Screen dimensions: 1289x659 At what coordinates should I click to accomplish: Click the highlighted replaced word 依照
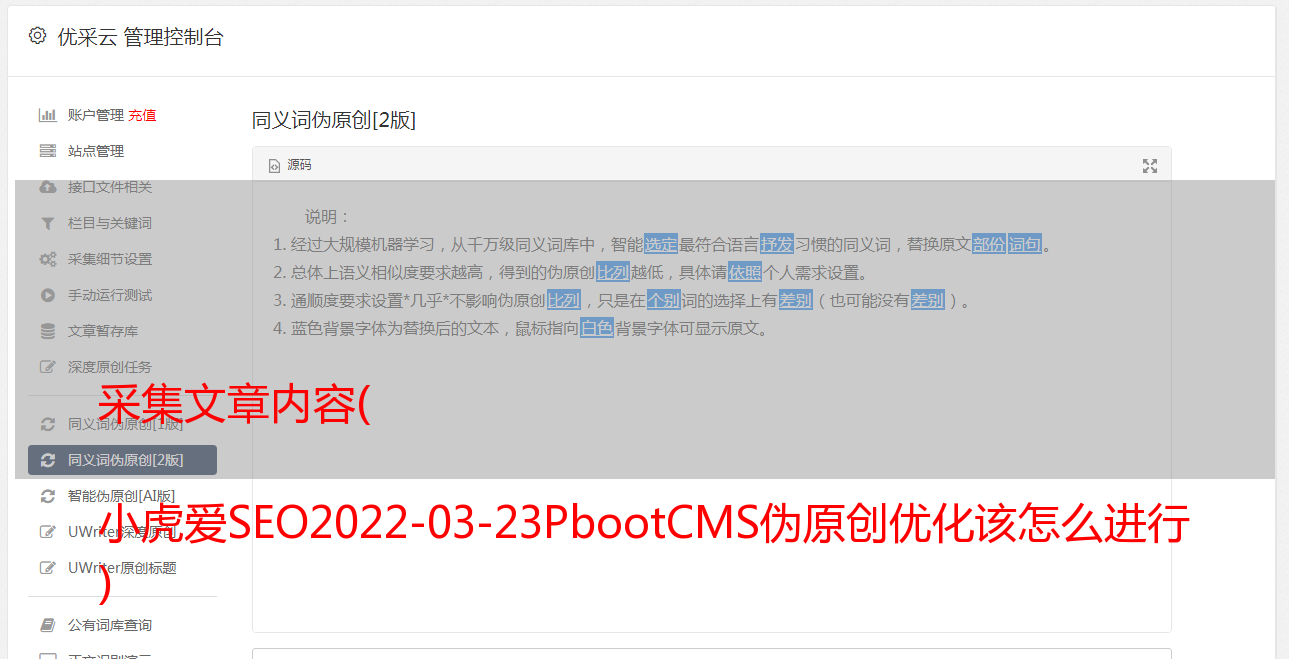click(x=745, y=272)
